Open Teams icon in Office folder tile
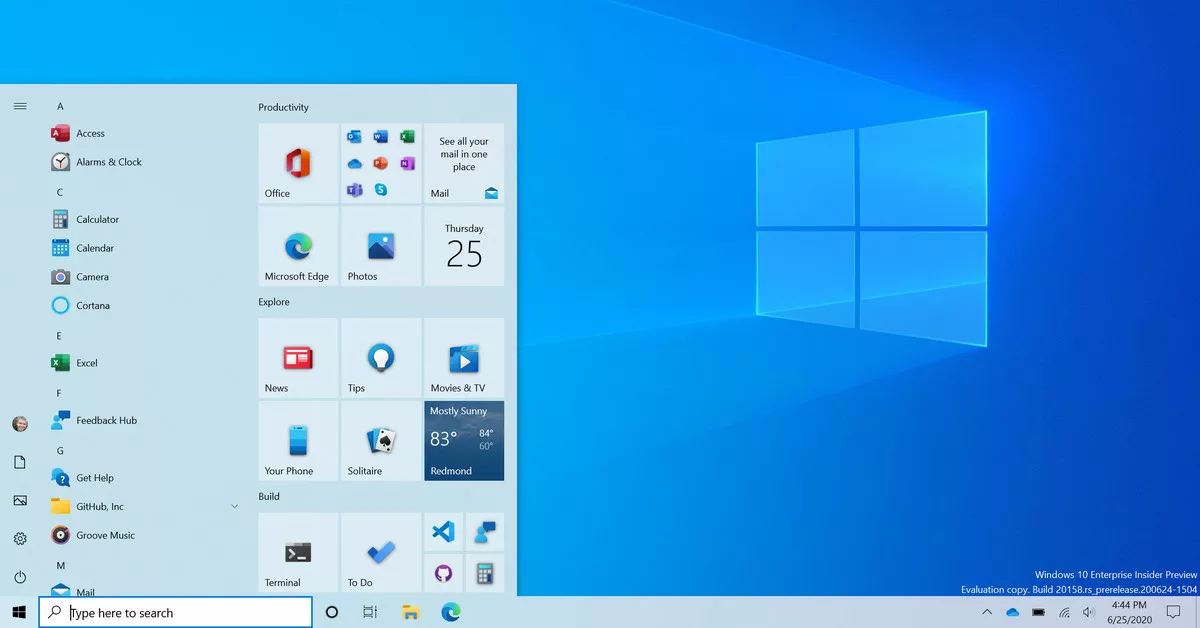Image resolution: width=1200 pixels, height=628 pixels. click(355, 190)
